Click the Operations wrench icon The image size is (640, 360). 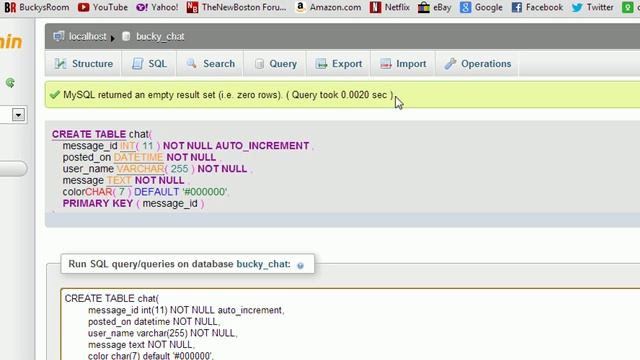[x=450, y=64]
